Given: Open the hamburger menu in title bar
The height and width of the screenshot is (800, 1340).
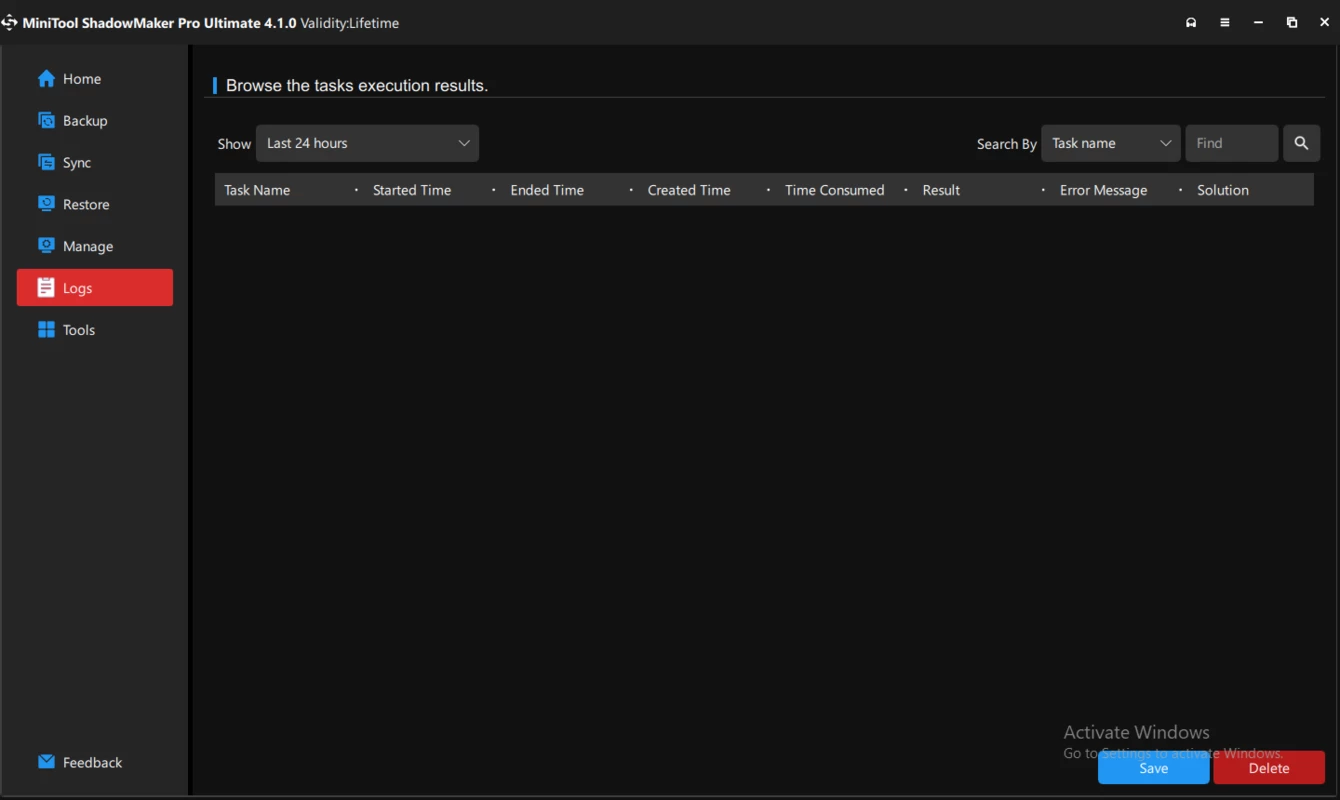Looking at the screenshot, I should pos(1225,23).
